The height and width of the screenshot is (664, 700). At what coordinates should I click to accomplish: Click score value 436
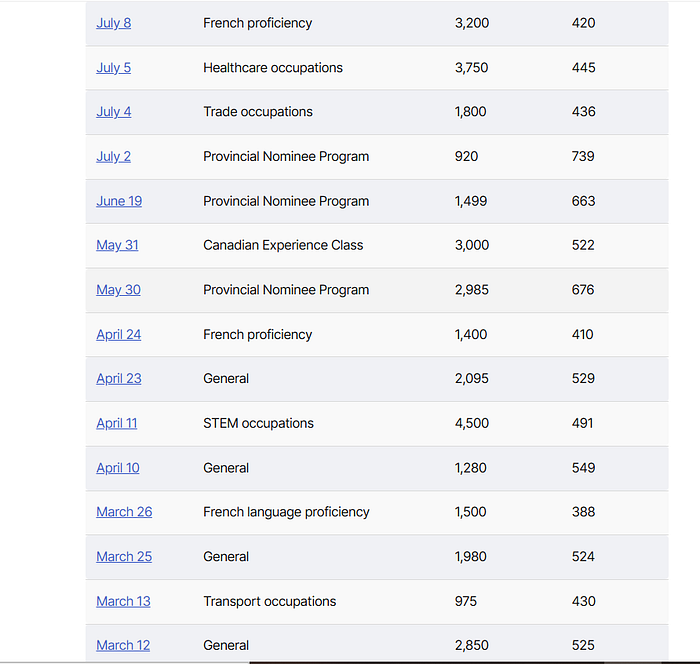click(x=583, y=112)
